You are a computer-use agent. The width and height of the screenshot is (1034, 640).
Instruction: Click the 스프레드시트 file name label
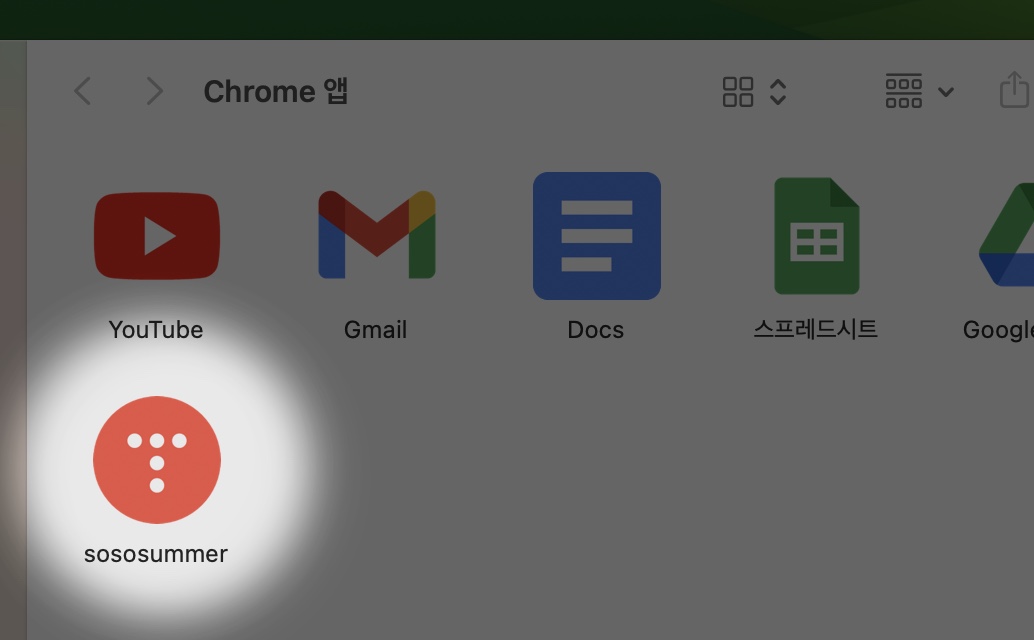pos(816,329)
